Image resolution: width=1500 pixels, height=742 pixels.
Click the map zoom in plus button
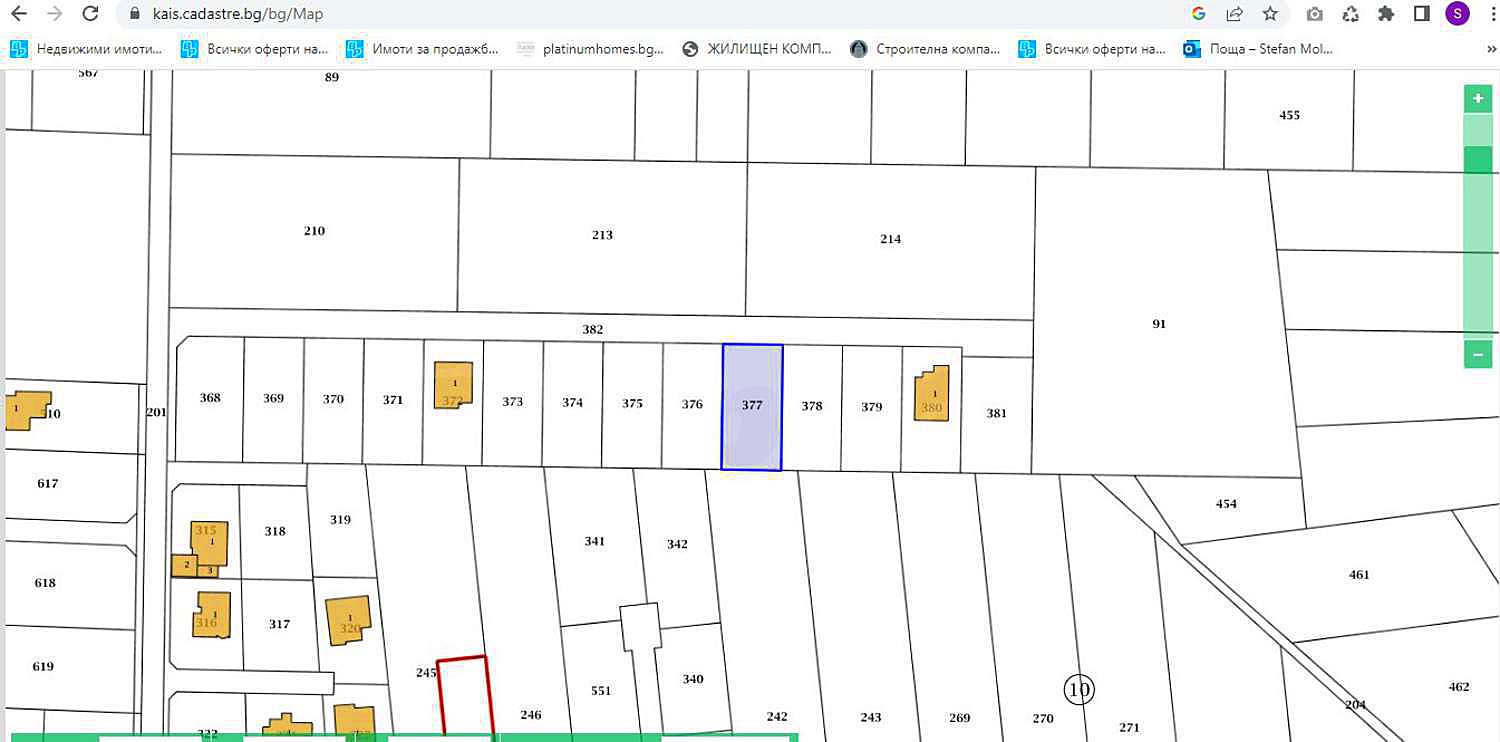1477,99
